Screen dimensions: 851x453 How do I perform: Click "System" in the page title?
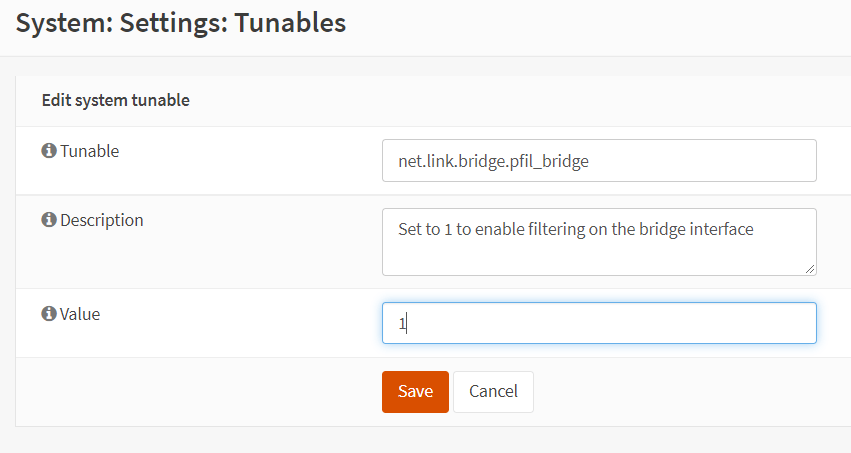coord(61,23)
